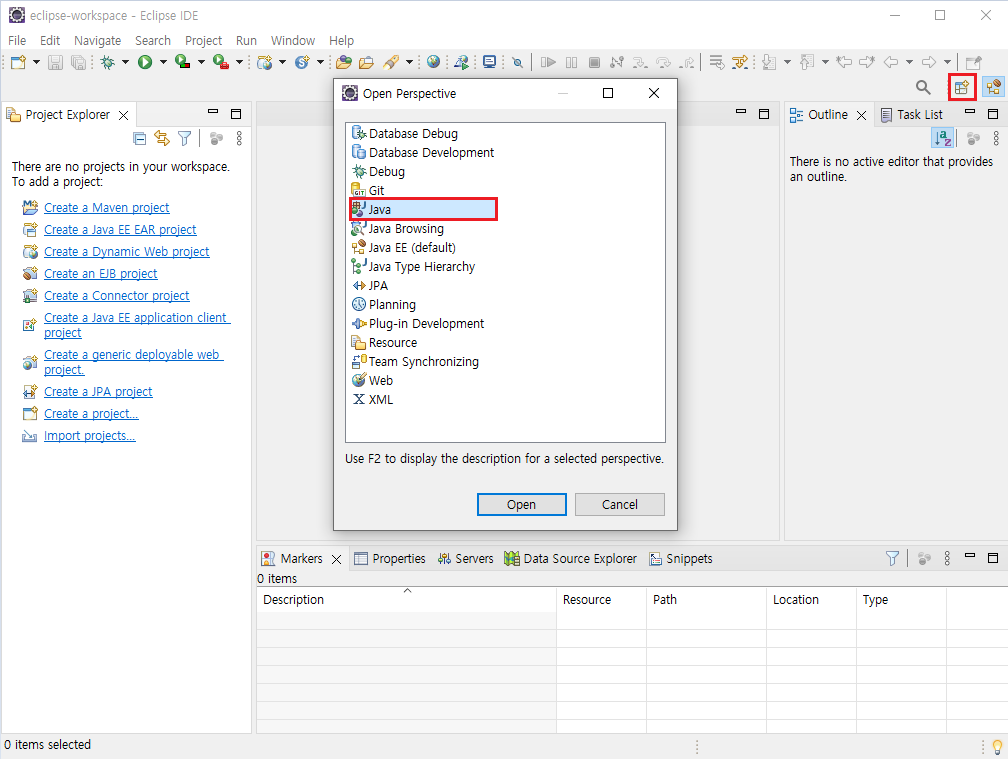Click the Terminate stop toolbar icon
The image size is (1008, 759).
coord(595,62)
